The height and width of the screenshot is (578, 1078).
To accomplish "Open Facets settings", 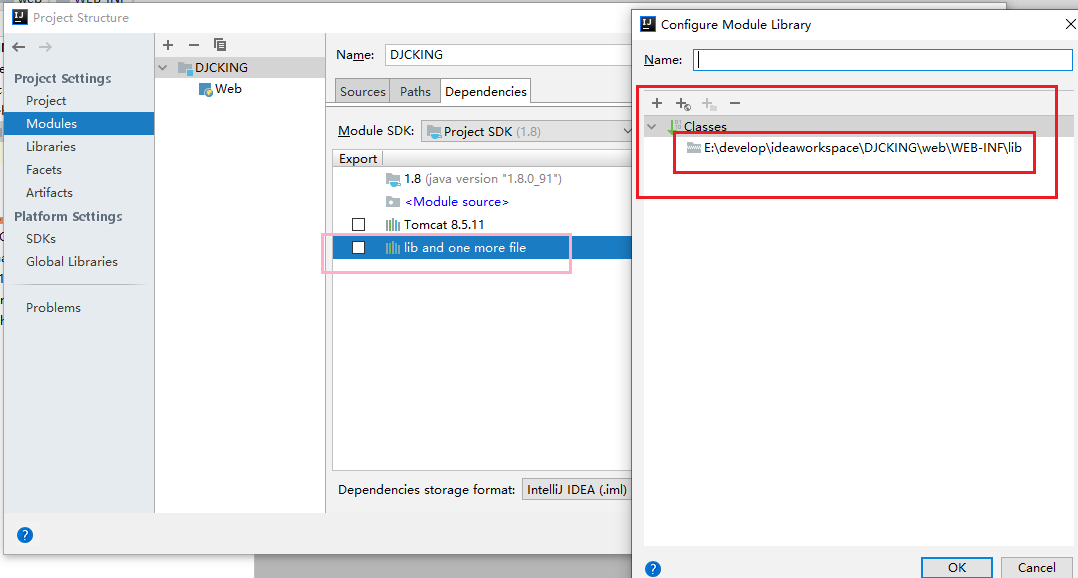I will [44, 170].
